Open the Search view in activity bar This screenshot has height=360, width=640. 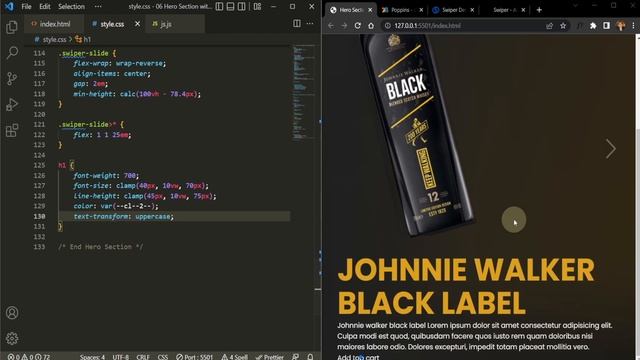coord(12,53)
